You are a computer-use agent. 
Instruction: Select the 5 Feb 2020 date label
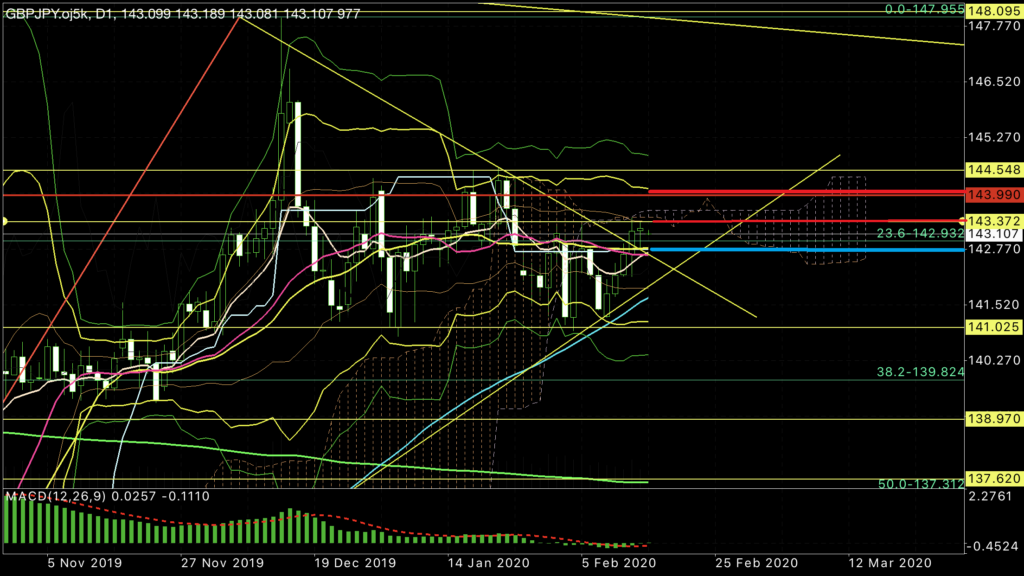click(x=618, y=563)
